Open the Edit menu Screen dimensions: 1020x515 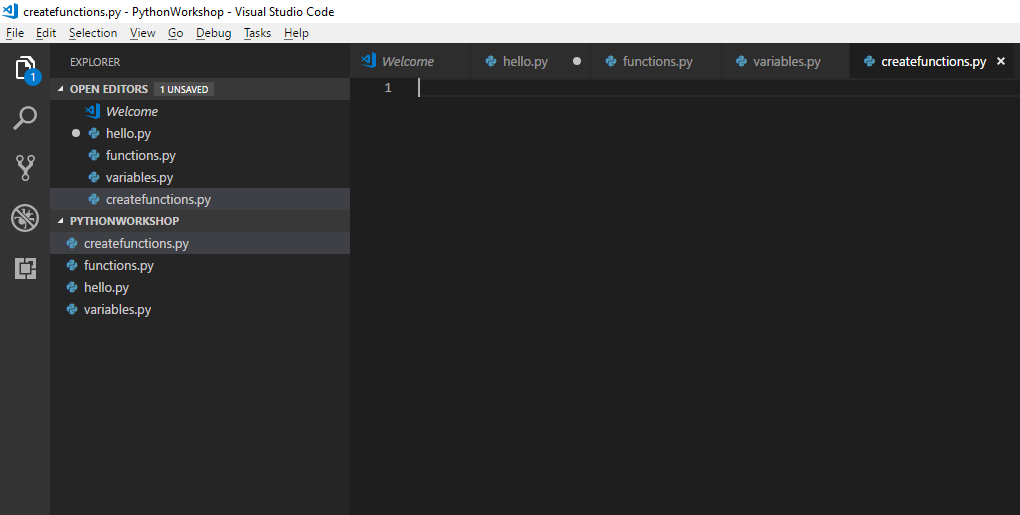tap(46, 33)
